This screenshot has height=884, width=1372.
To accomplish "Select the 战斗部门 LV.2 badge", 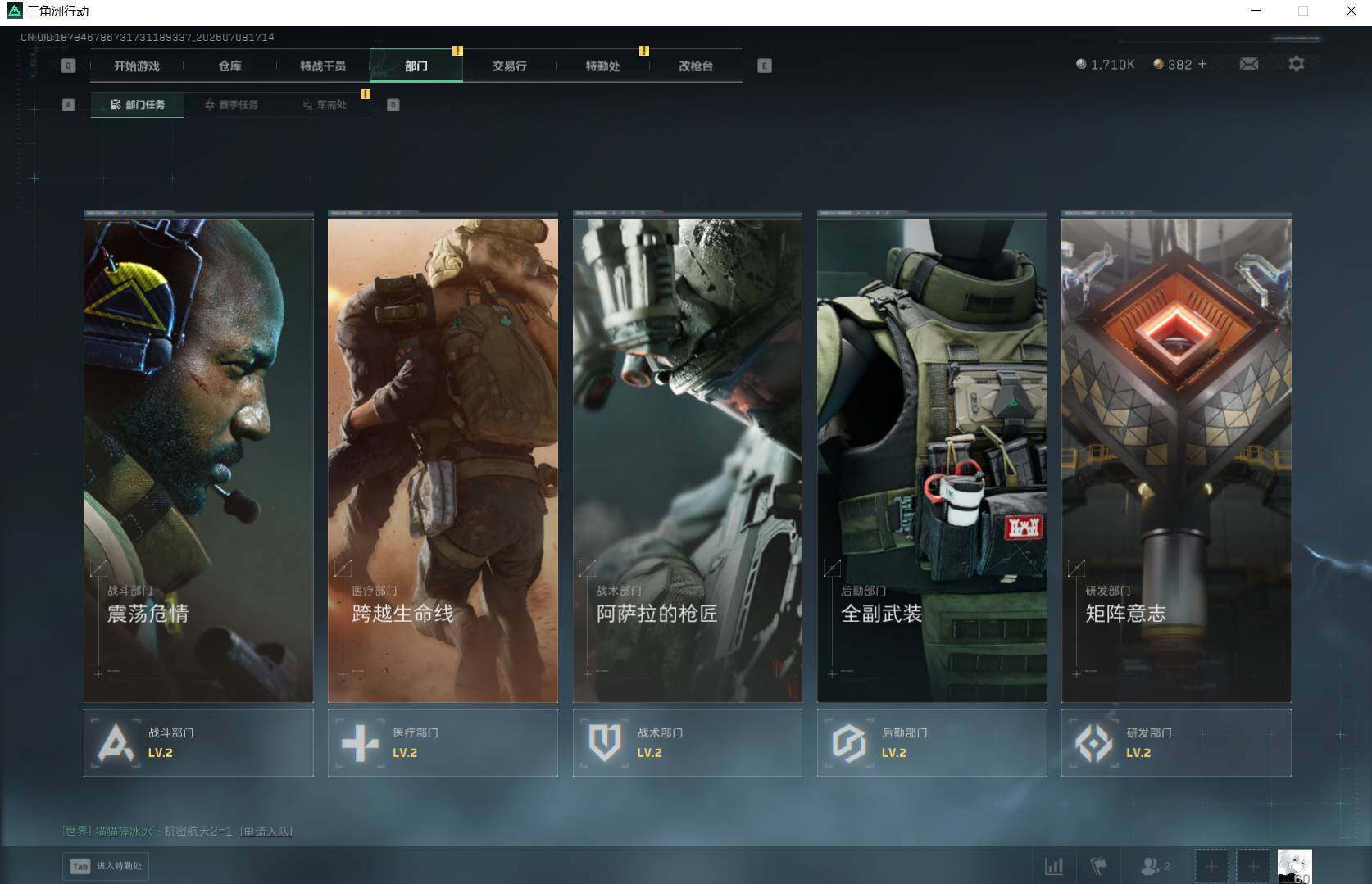I will (x=198, y=743).
